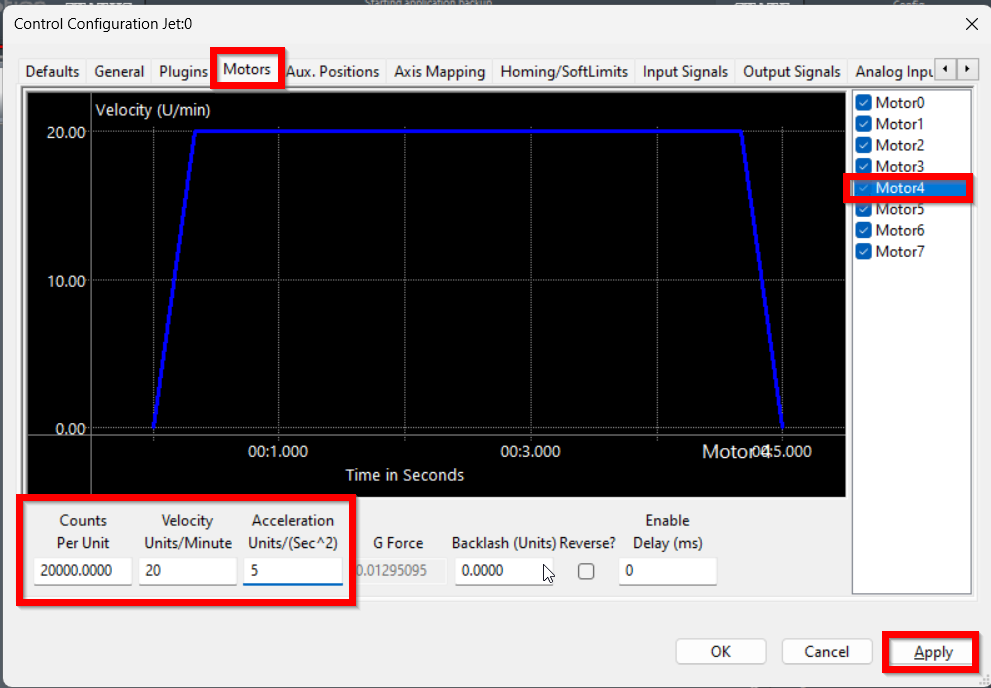
Task: Uncheck the Motor0 checkbox
Action: click(864, 103)
